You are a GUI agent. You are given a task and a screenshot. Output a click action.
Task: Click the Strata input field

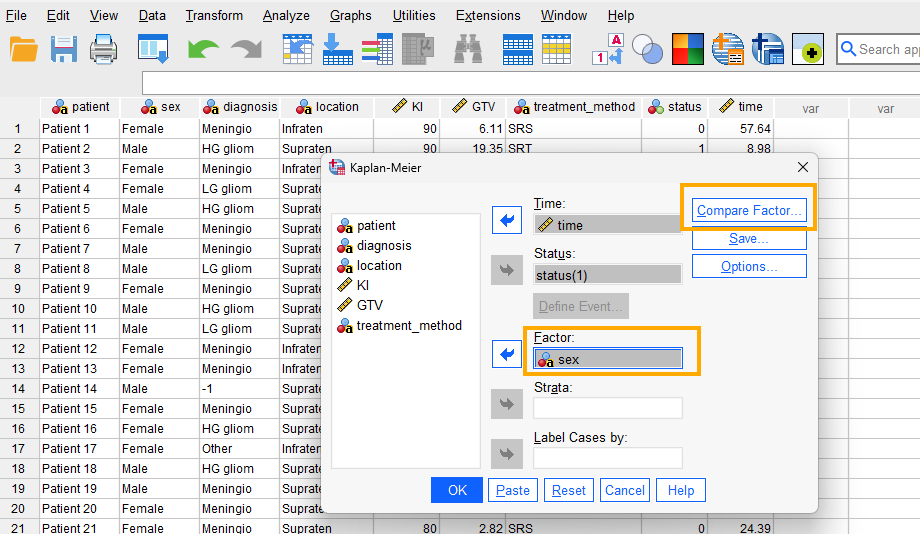click(x=607, y=408)
